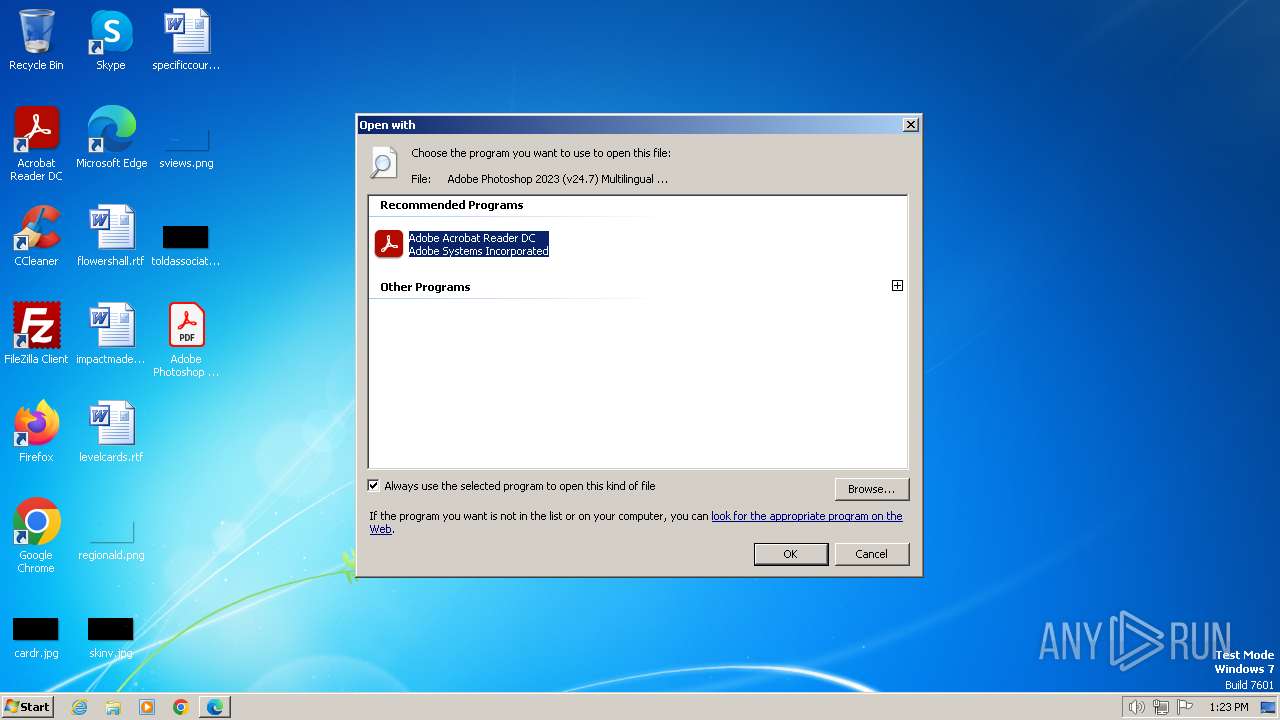
Task: Select the impactmade... document icon
Action: pyautogui.click(x=111, y=334)
